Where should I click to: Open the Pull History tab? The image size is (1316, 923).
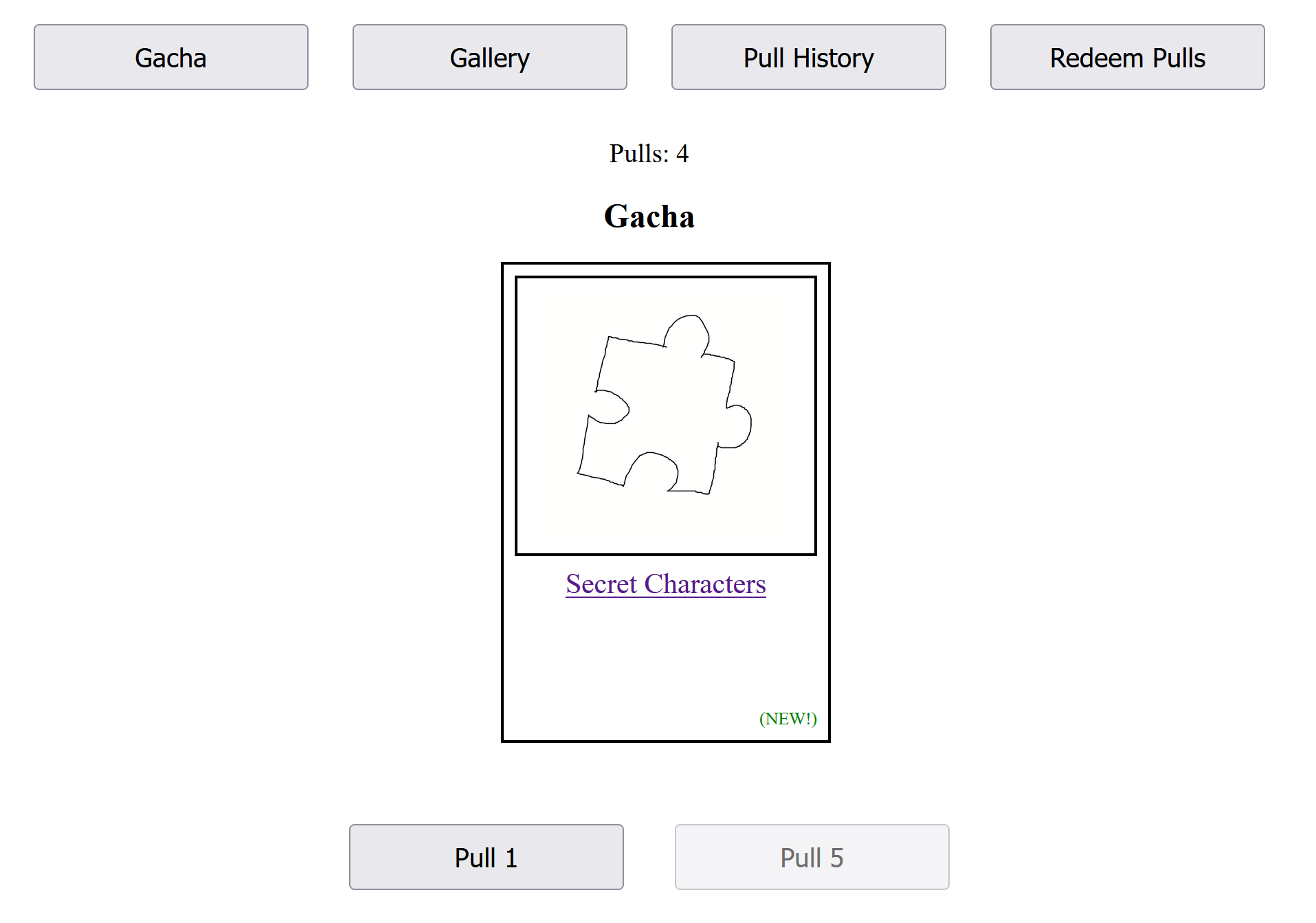point(808,58)
